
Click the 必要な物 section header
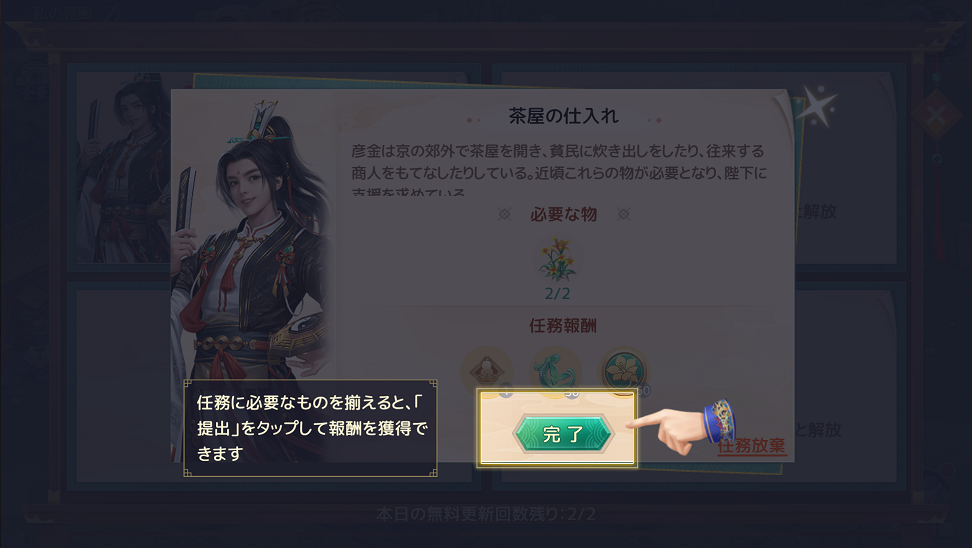[563, 214]
